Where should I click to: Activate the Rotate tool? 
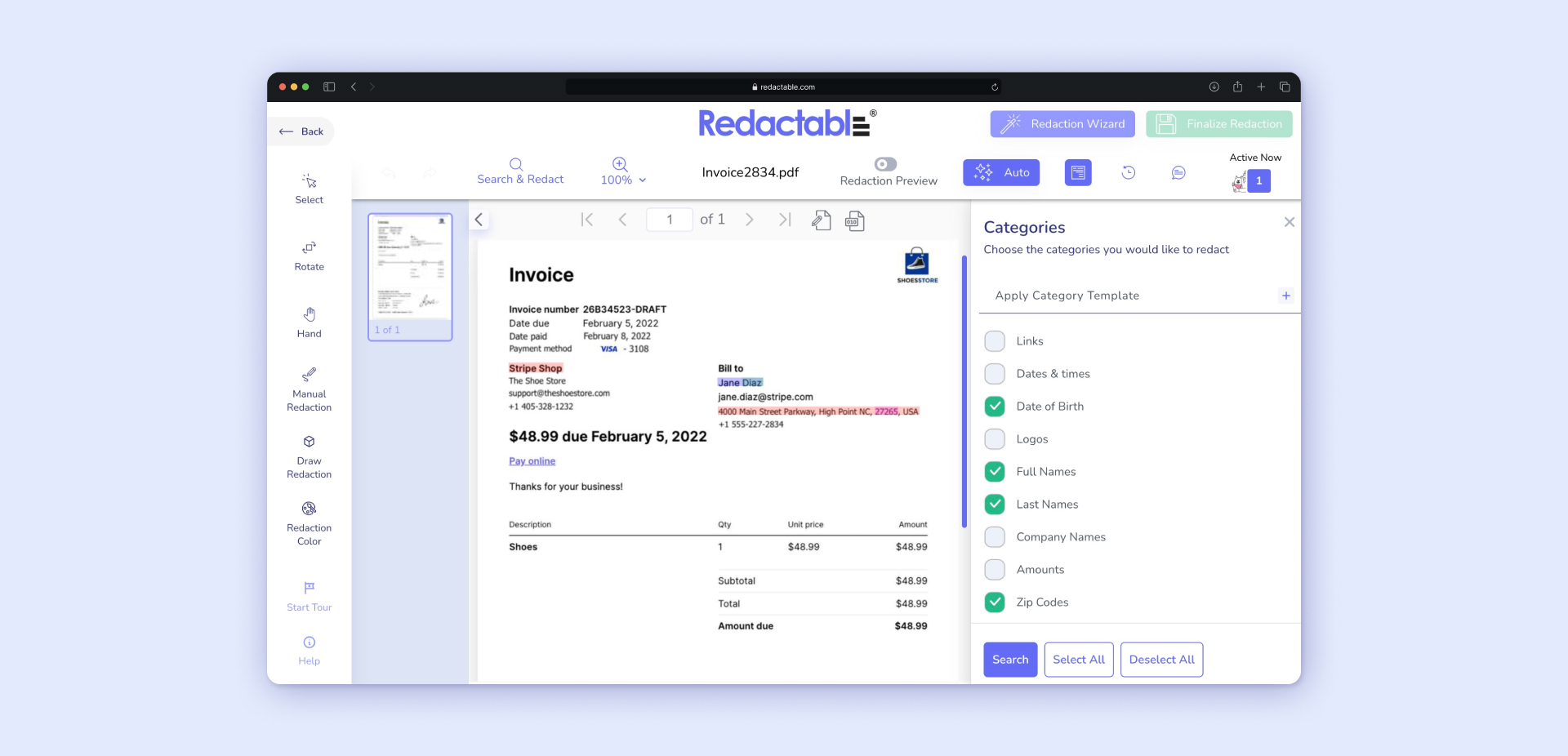click(x=309, y=255)
